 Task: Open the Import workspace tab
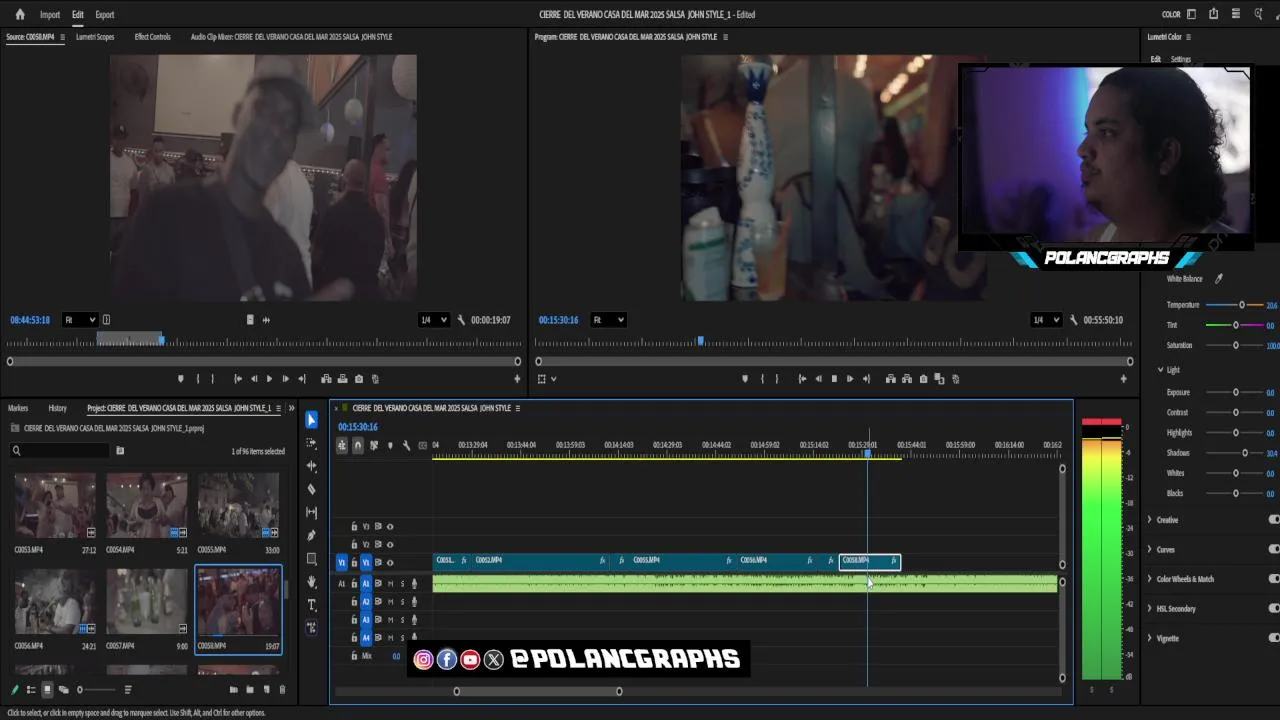[50, 15]
